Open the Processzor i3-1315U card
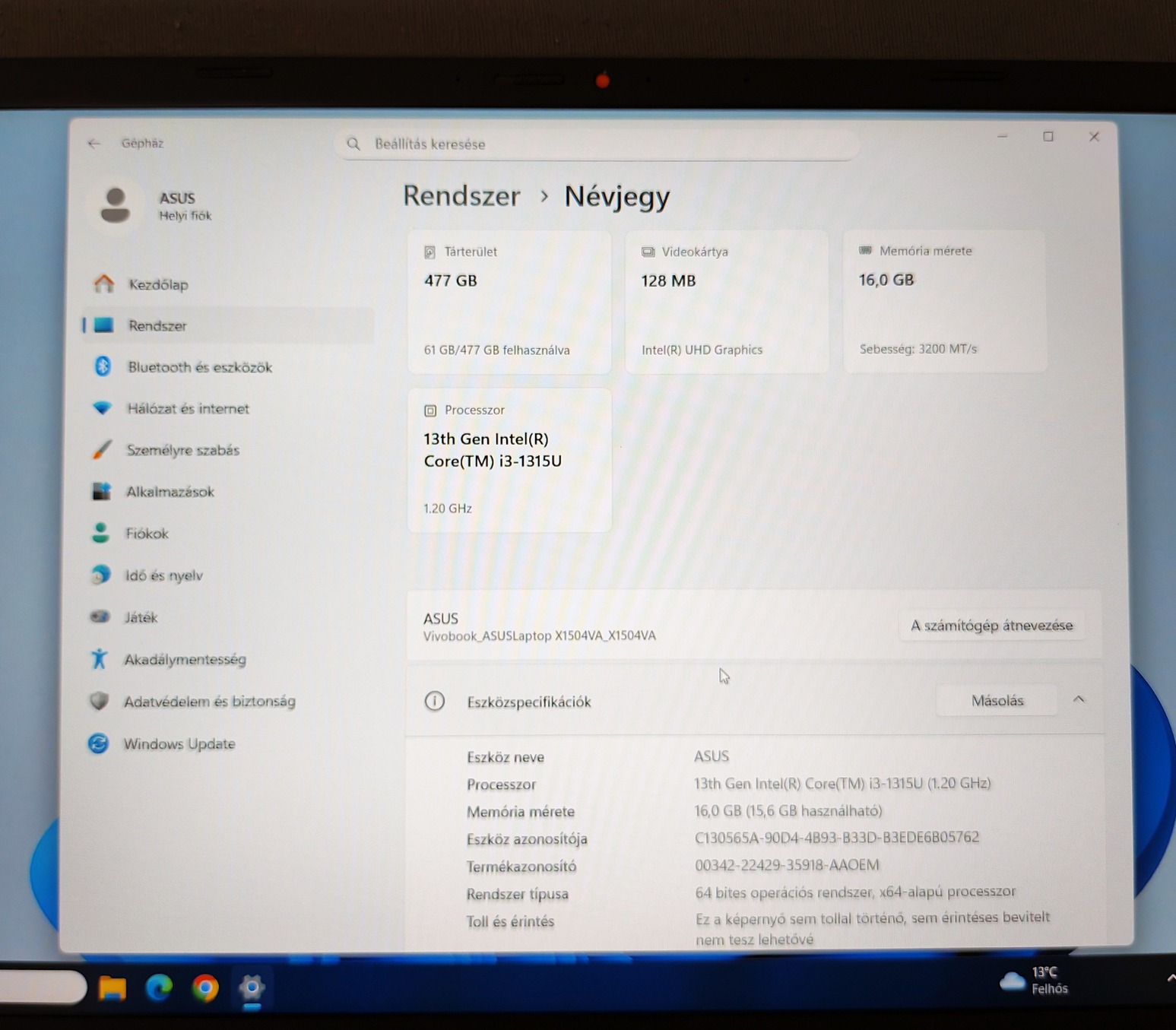This screenshot has height=1030, width=1176. click(x=509, y=461)
